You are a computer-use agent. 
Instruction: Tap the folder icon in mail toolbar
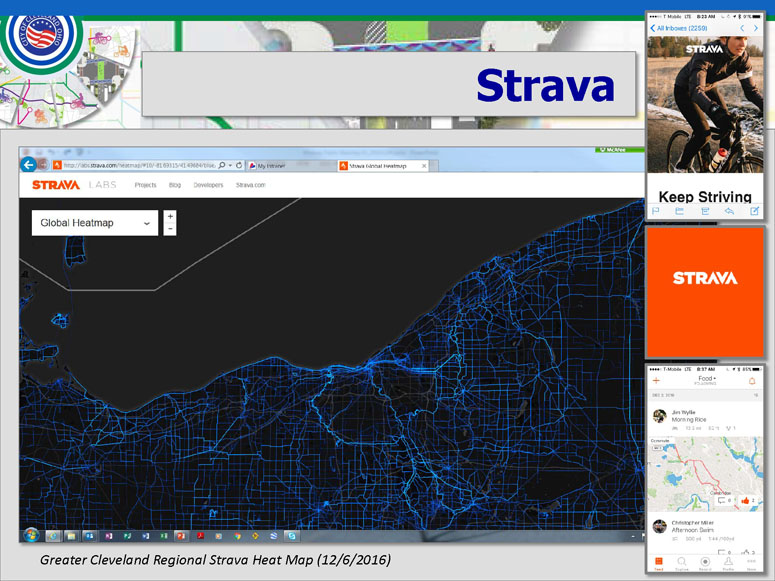[680, 211]
